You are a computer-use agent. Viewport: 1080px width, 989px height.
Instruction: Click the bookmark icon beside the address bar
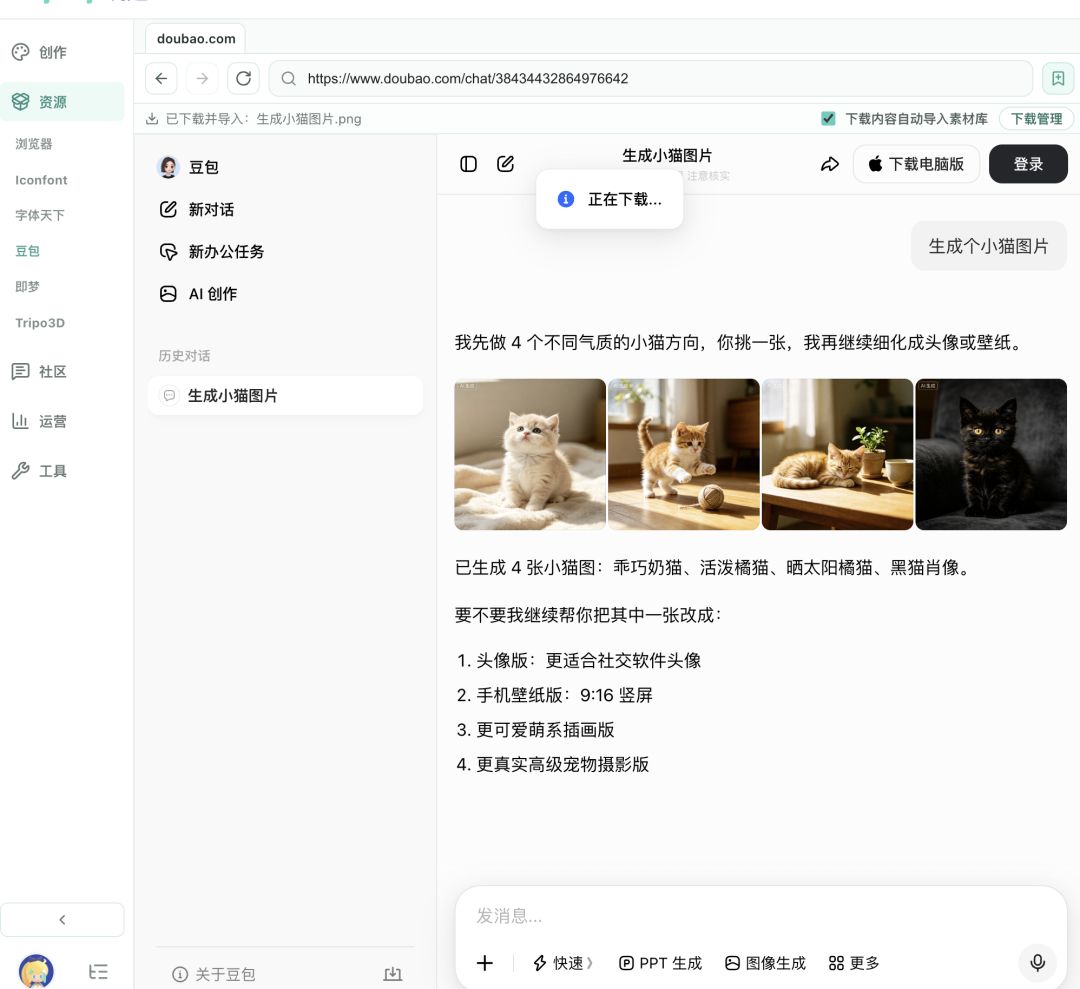[1058, 79]
